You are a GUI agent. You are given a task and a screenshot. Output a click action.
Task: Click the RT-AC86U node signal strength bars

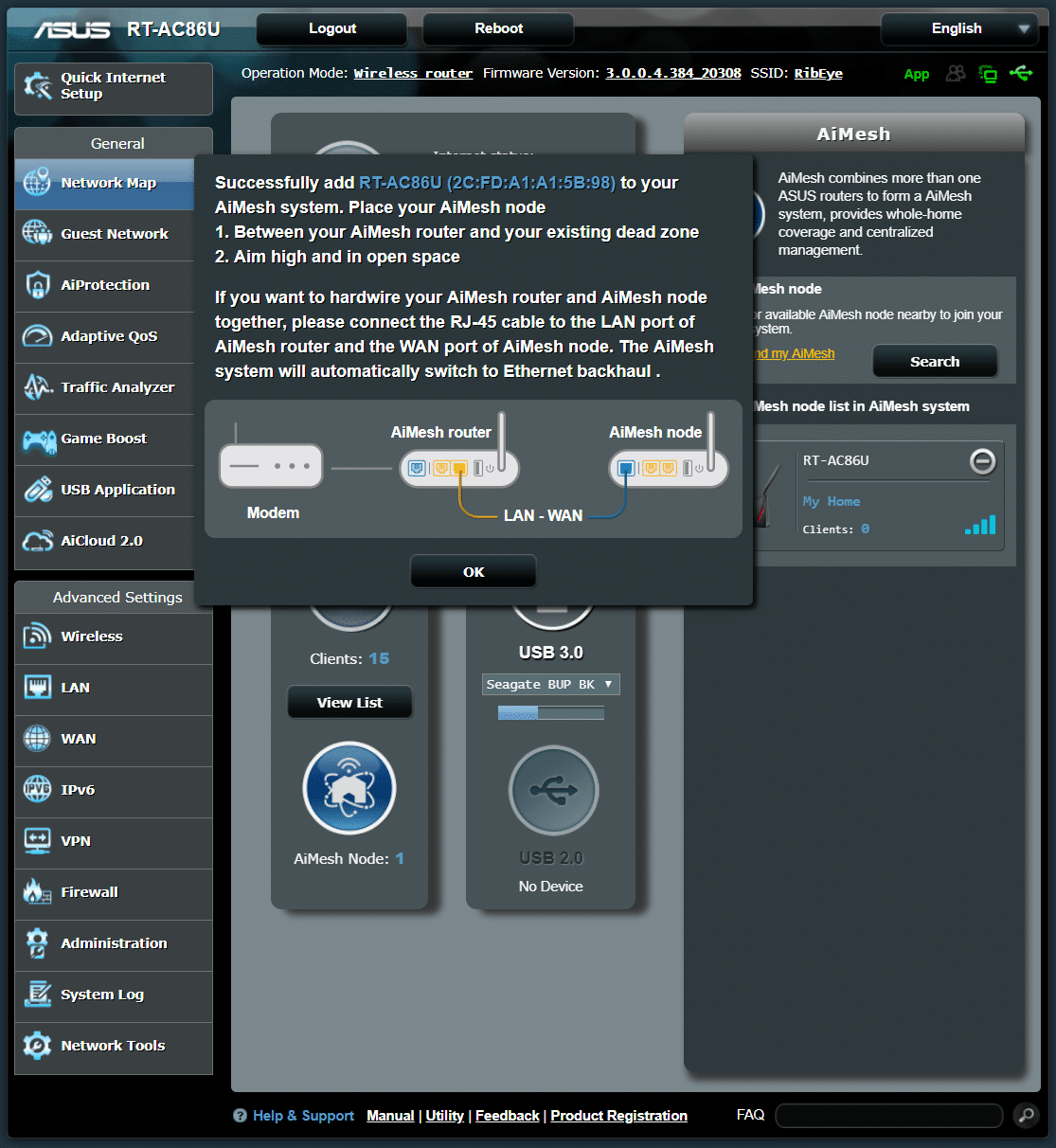tap(980, 525)
